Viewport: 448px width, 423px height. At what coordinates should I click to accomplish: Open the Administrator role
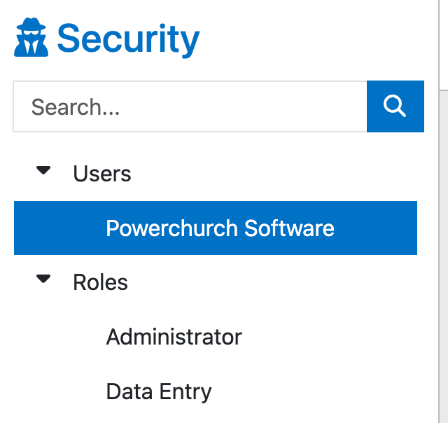pyautogui.click(x=174, y=337)
